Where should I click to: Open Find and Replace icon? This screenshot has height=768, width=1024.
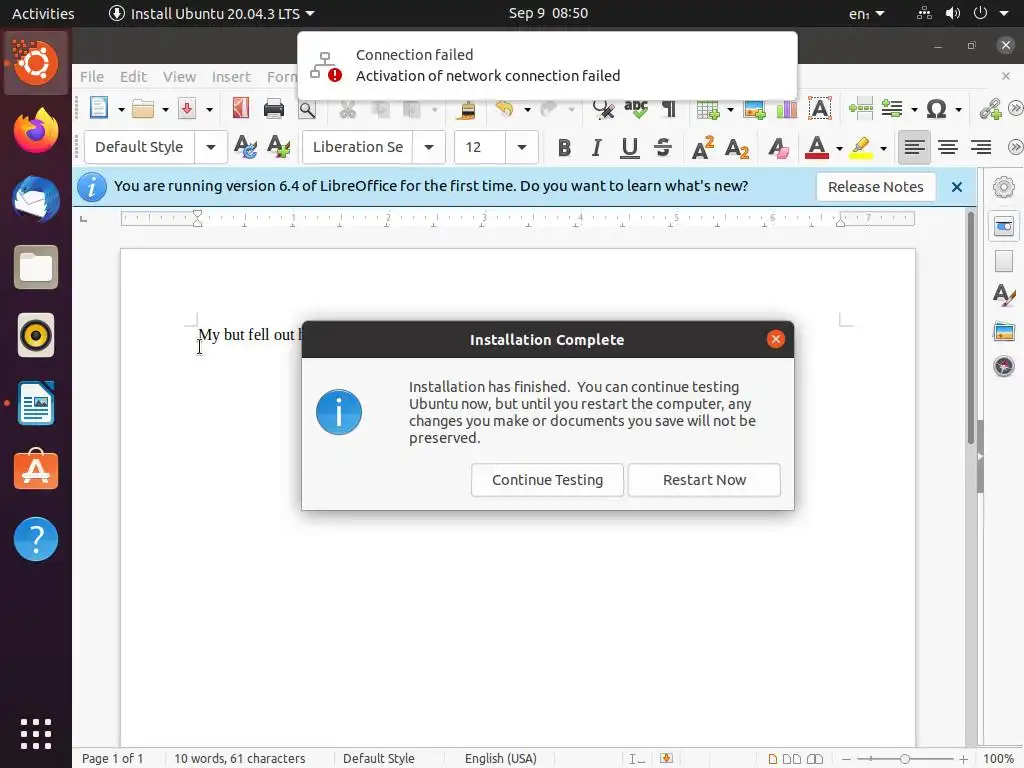click(603, 109)
